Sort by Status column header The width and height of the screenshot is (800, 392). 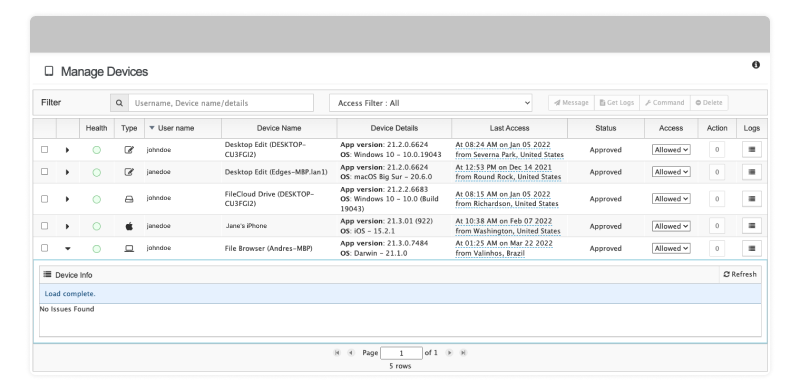click(x=606, y=128)
